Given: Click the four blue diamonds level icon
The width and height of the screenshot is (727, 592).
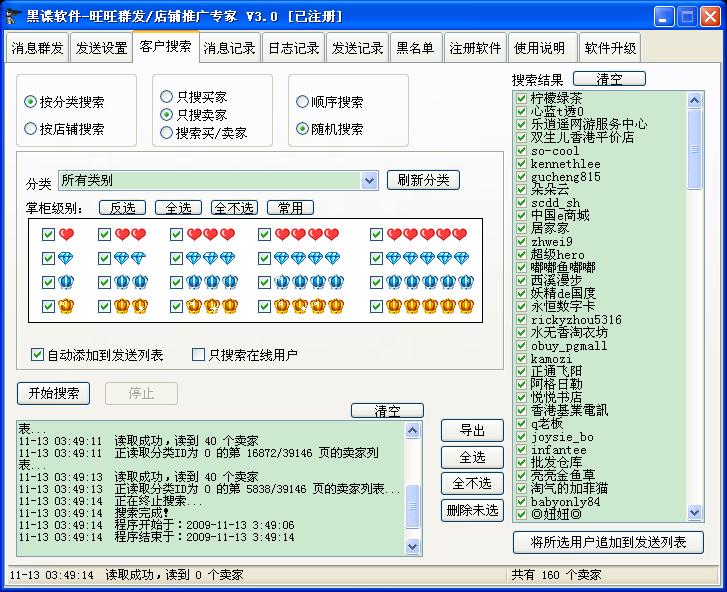Looking at the screenshot, I should tap(306, 258).
